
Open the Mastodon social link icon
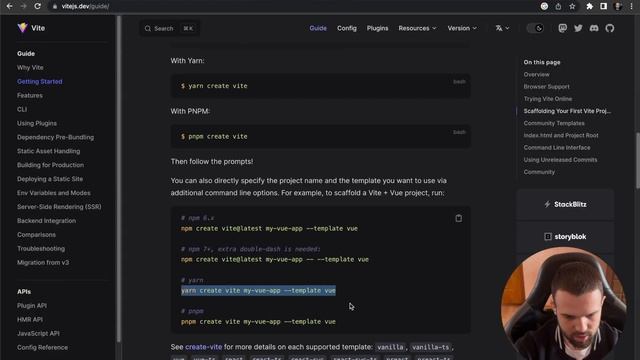pyautogui.click(x=562, y=28)
